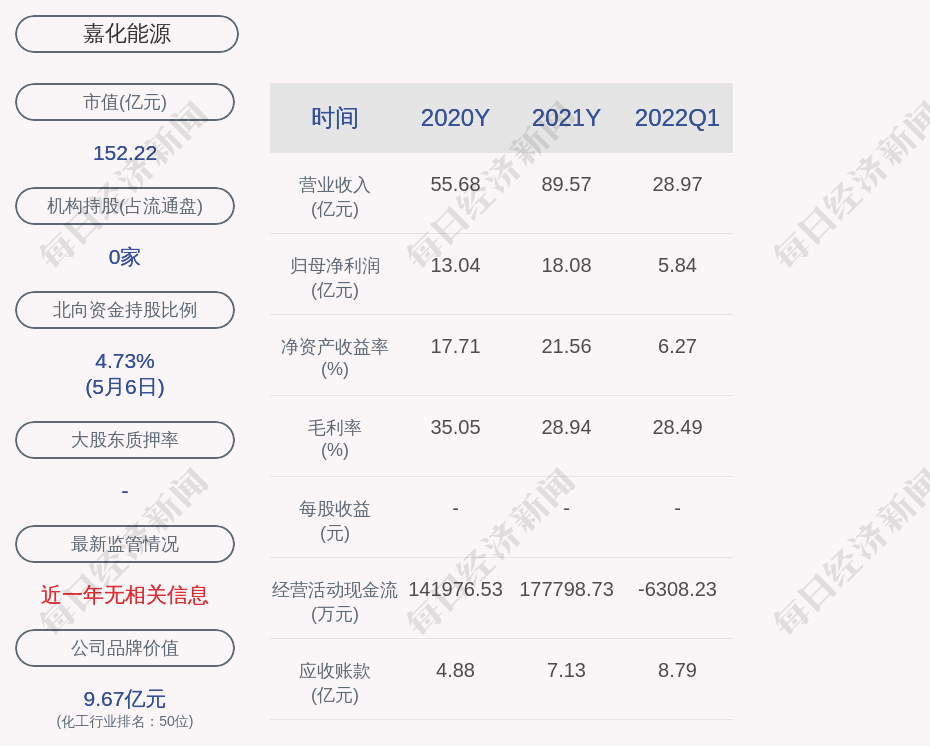Click receivables value 7.13
The height and width of the screenshot is (746, 930).
[x=566, y=671]
